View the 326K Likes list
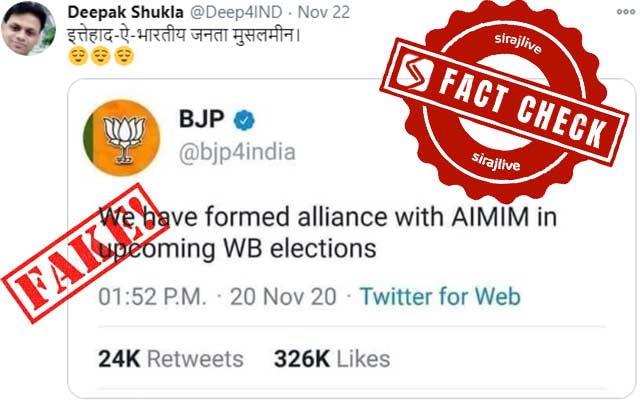The height and width of the screenshot is (400, 640). point(332,359)
